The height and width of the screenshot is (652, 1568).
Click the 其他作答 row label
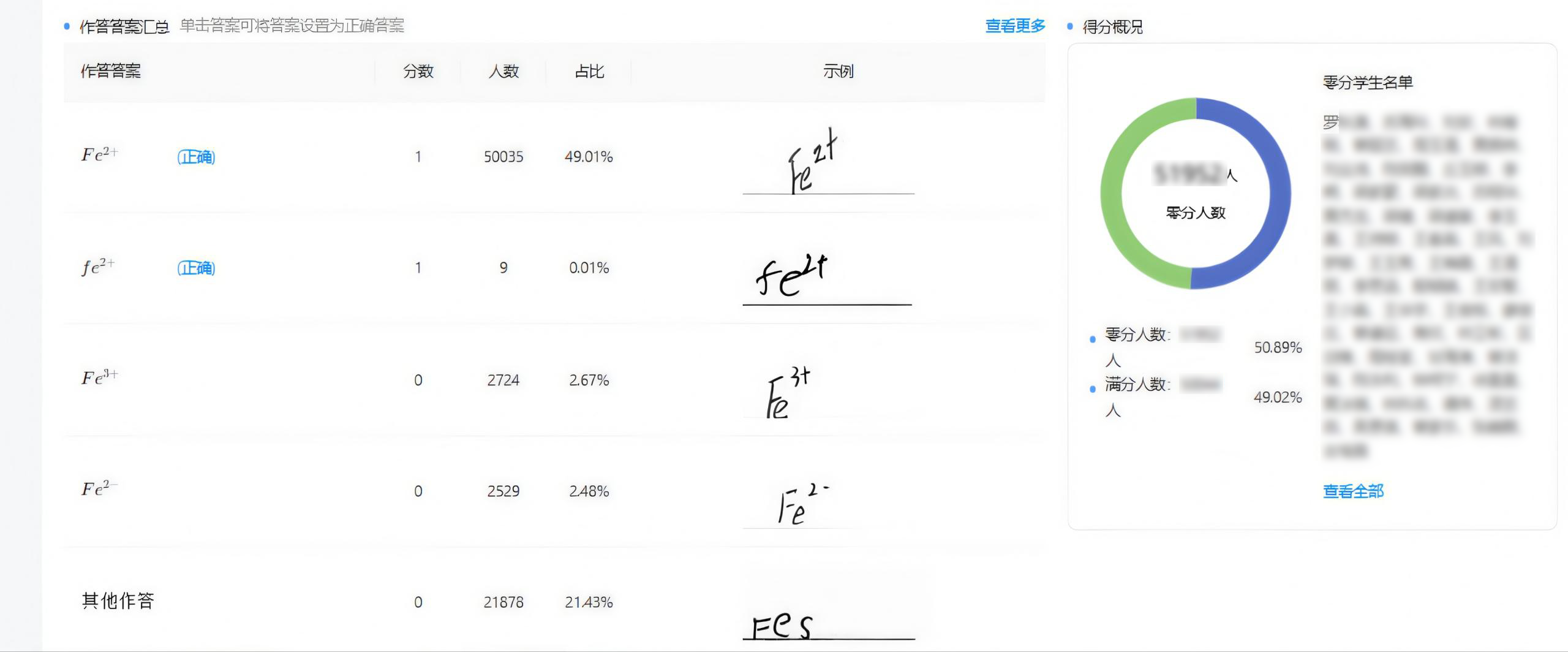click(118, 601)
